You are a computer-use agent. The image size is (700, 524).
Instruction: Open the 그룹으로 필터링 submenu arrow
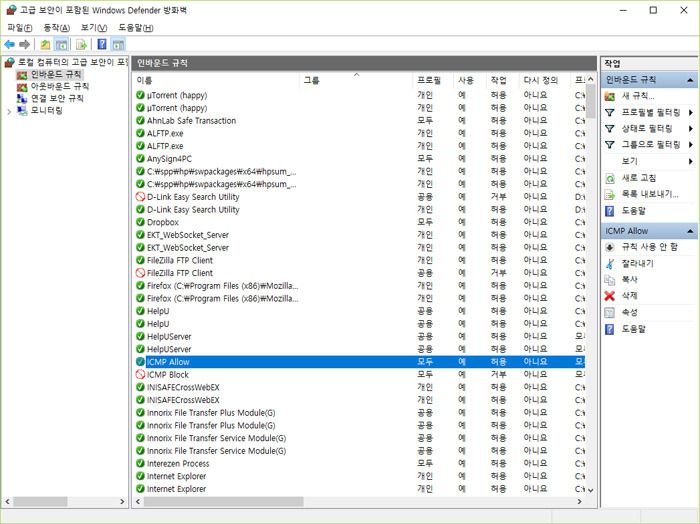691,145
